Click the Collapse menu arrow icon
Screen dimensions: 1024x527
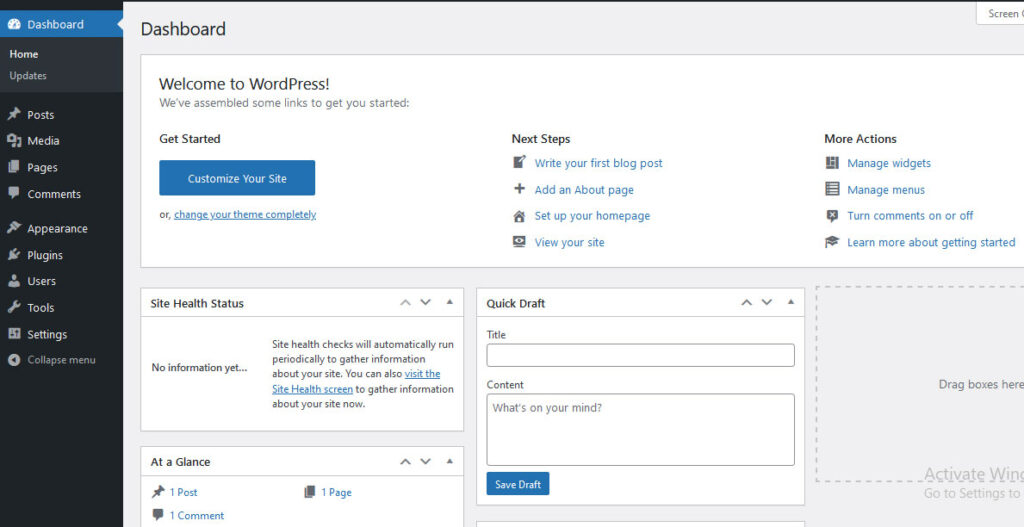click(14, 360)
